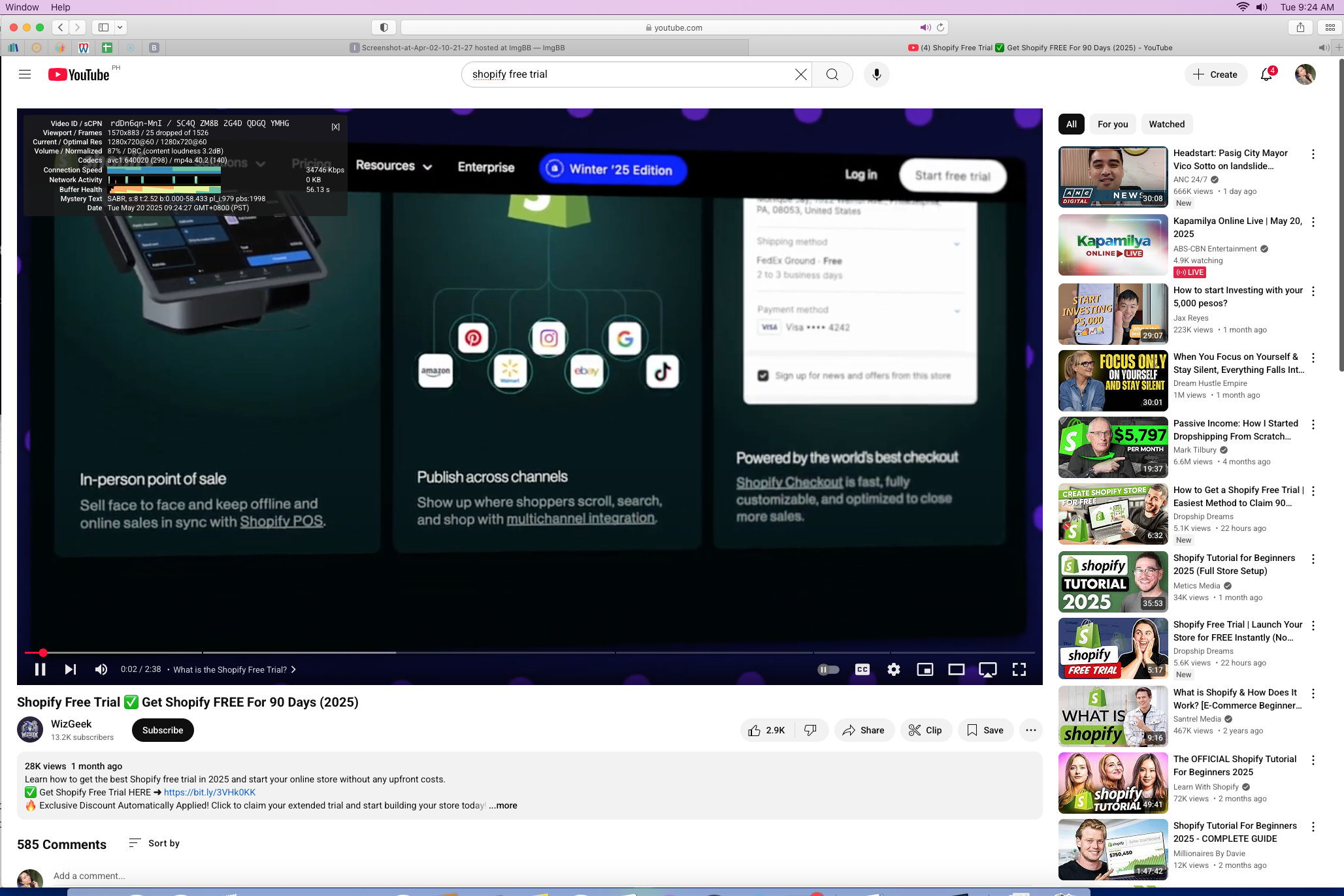
Task: Click the Clip button
Action: tap(925, 730)
